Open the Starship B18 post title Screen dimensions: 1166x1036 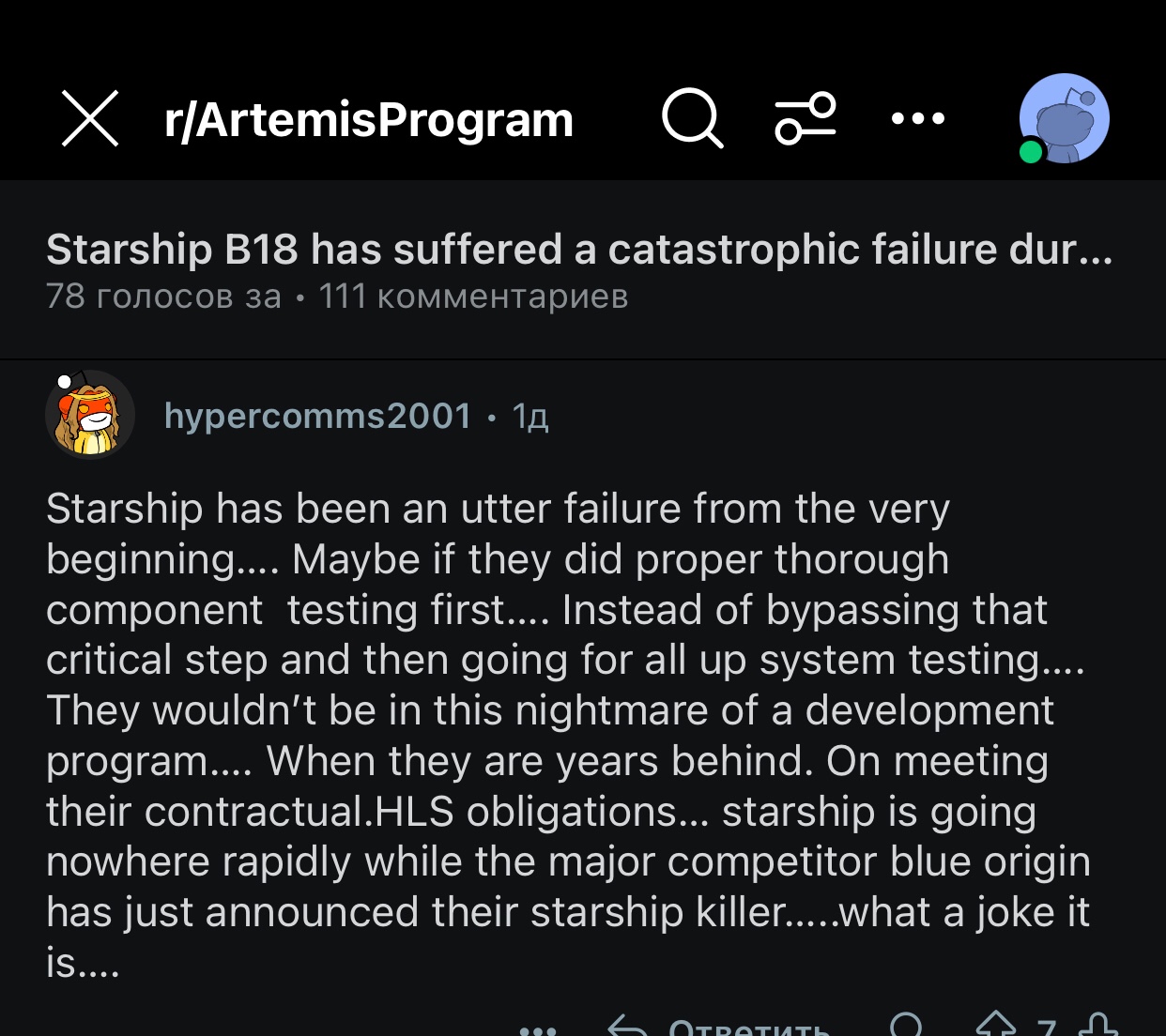tap(578, 250)
